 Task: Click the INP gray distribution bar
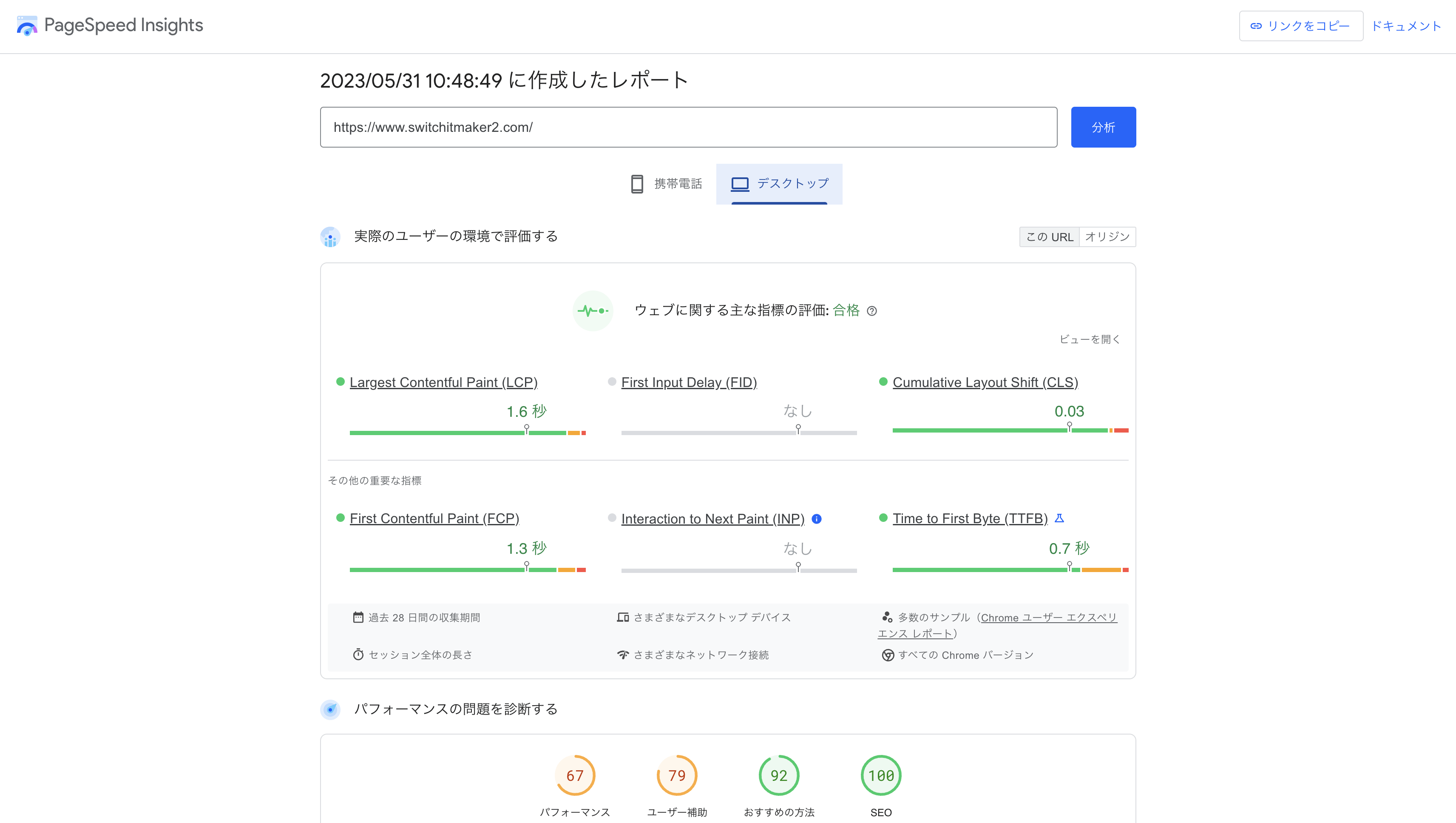[x=739, y=571]
